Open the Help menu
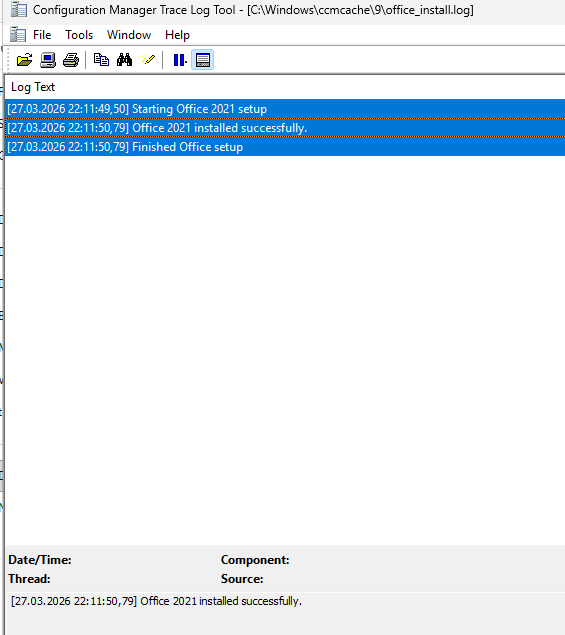Image resolution: width=565 pixels, height=635 pixels. 177,35
